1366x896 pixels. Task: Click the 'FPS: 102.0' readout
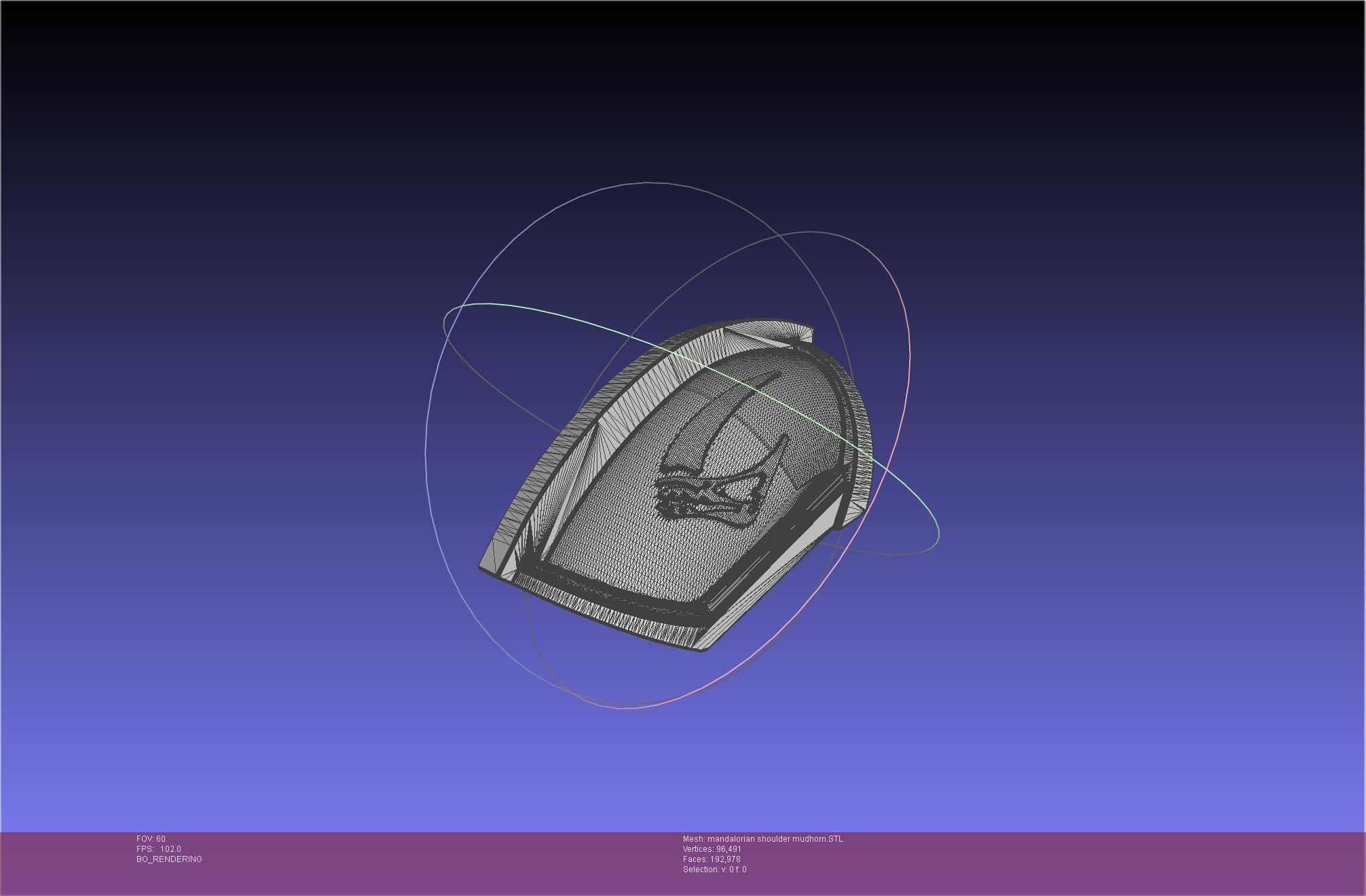[159, 849]
